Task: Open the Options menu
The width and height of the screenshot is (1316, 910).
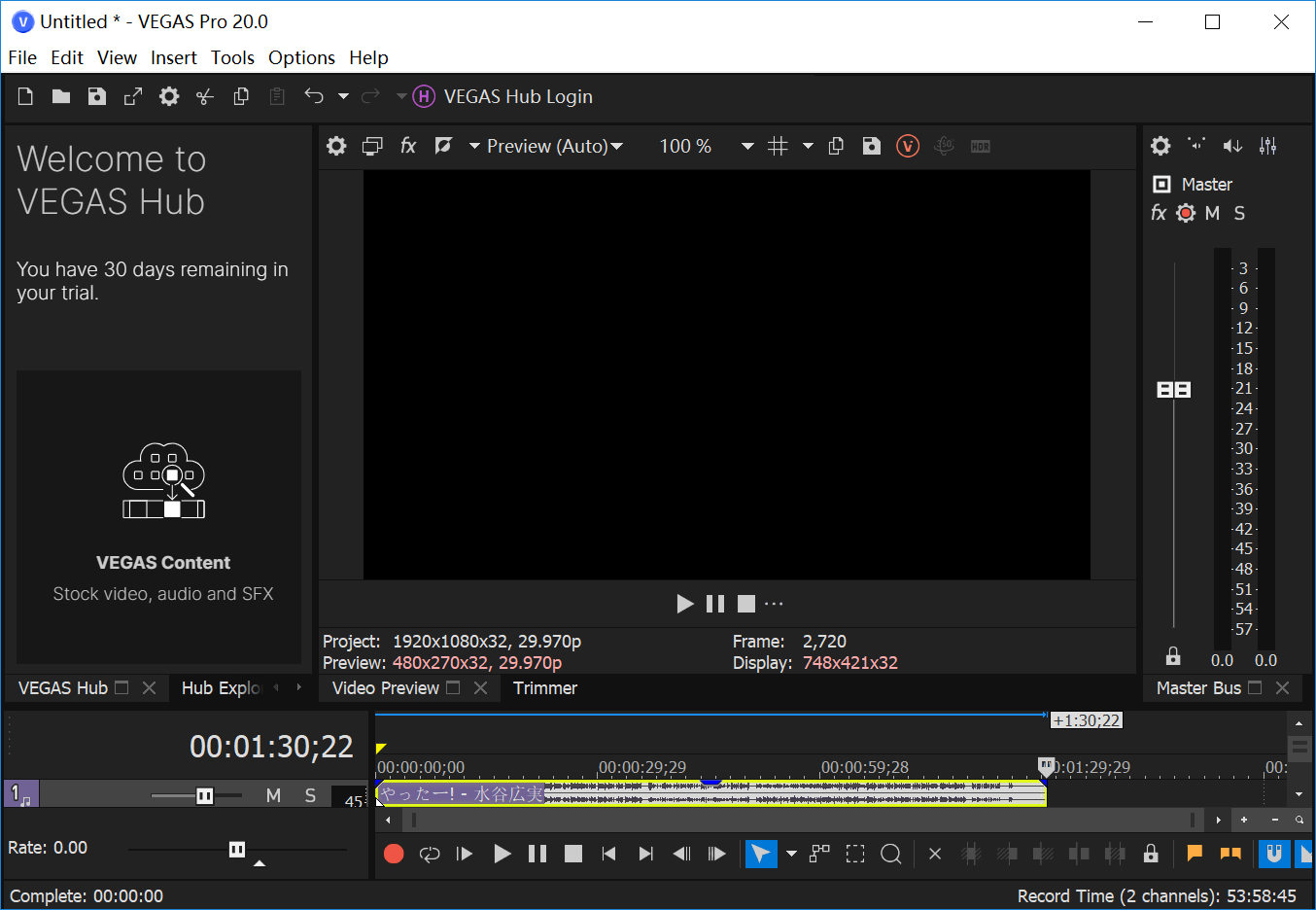Action: pos(302,57)
